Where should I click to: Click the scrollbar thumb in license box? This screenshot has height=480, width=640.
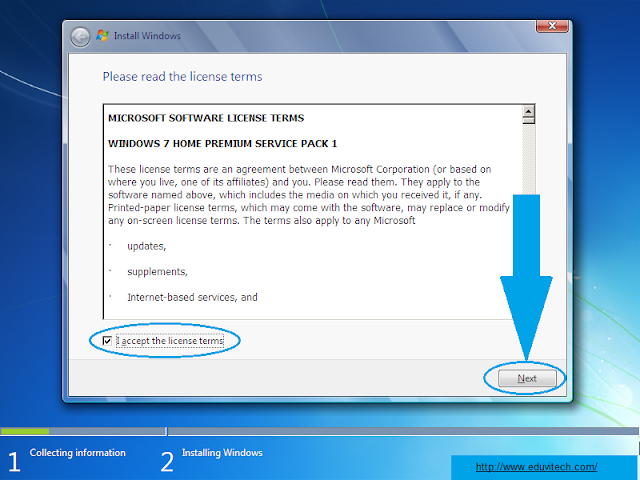pyautogui.click(x=529, y=120)
